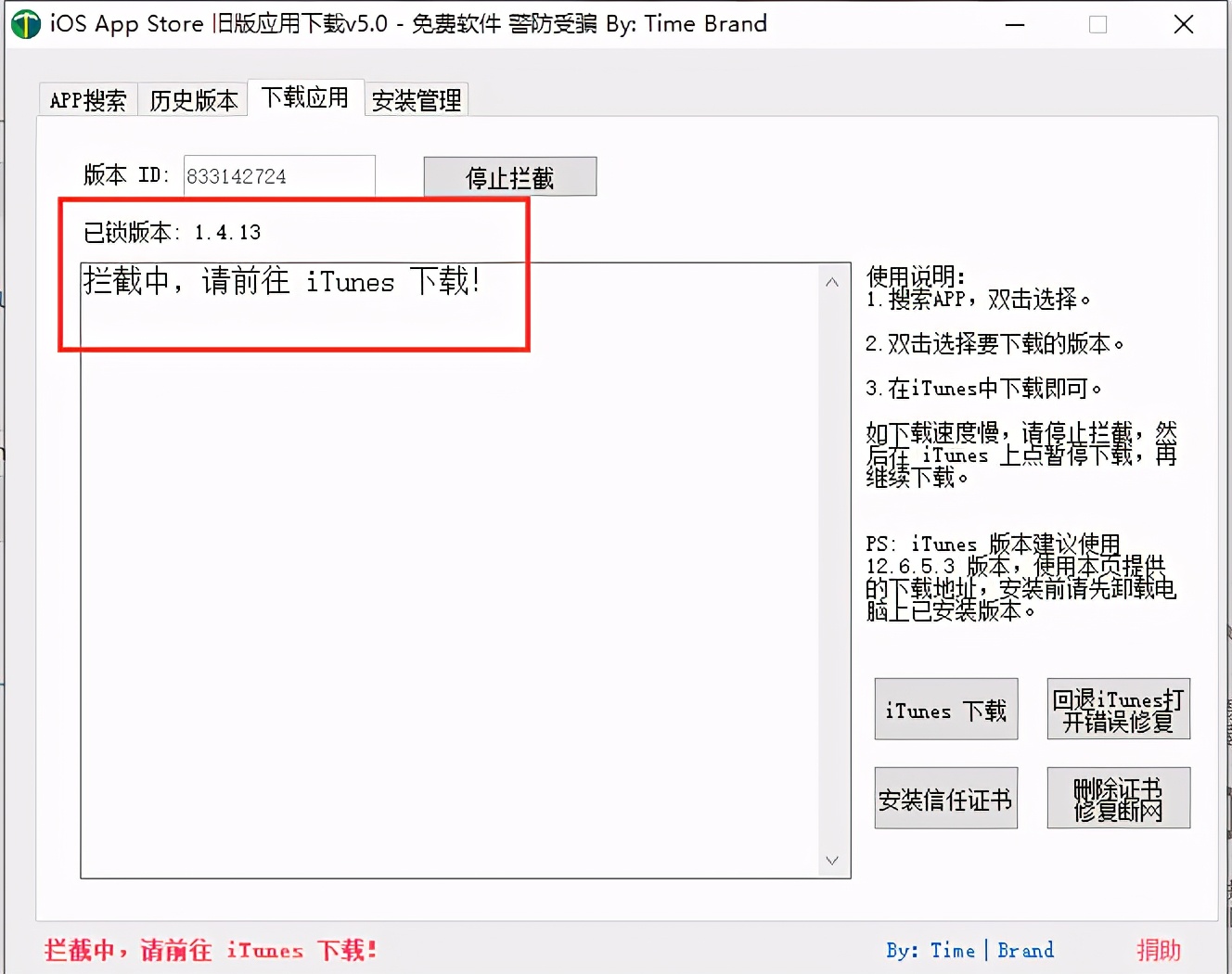This screenshot has width=1232, height=974.
Task: Click inside the 版本 ID input field
Action: tap(278, 176)
